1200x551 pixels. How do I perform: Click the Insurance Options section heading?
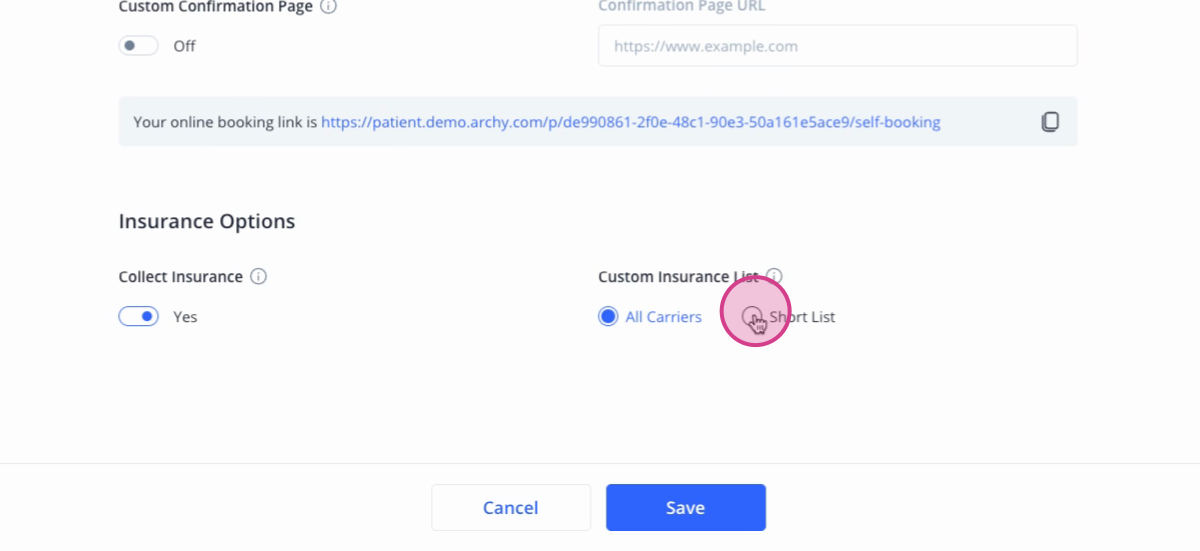(207, 221)
